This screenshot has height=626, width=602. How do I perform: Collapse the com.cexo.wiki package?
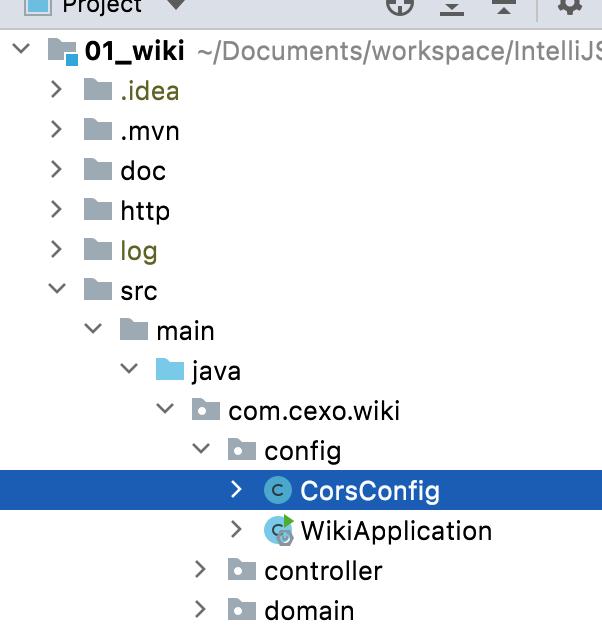click(165, 408)
